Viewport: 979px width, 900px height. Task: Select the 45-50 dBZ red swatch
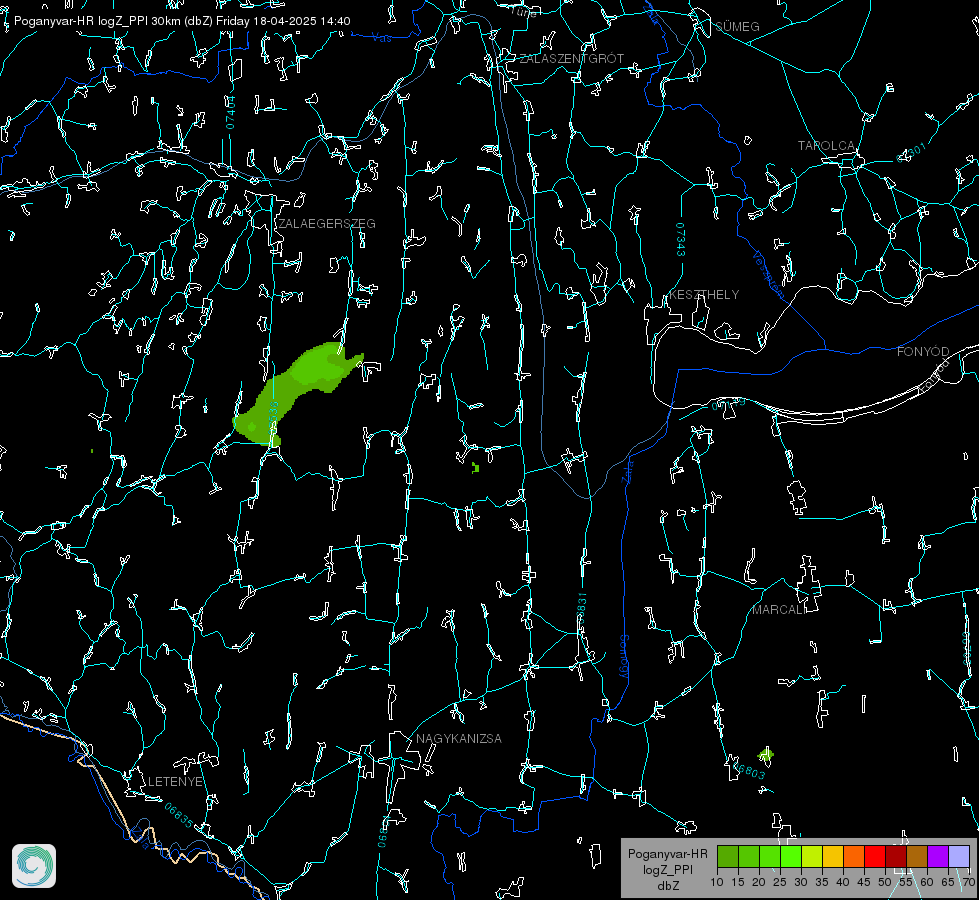coord(875,856)
